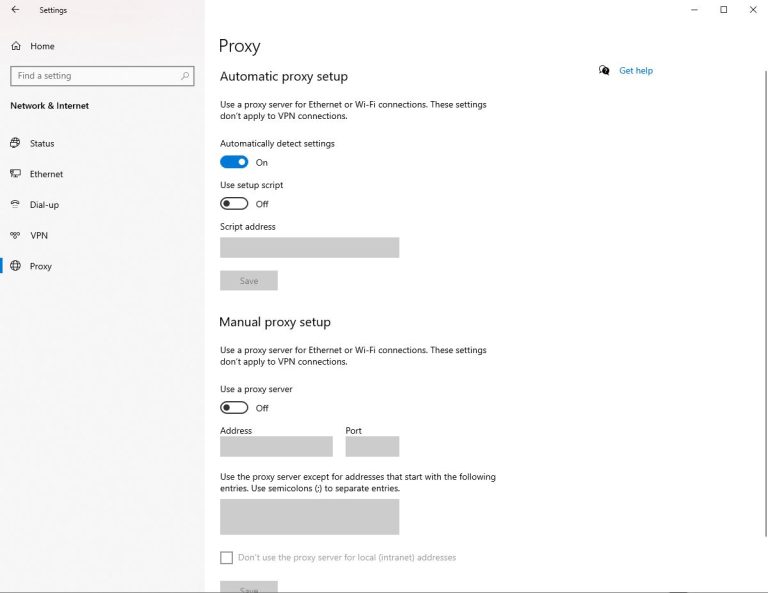768x593 pixels.
Task: Maximize the Settings window
Action: coord(723,10)
